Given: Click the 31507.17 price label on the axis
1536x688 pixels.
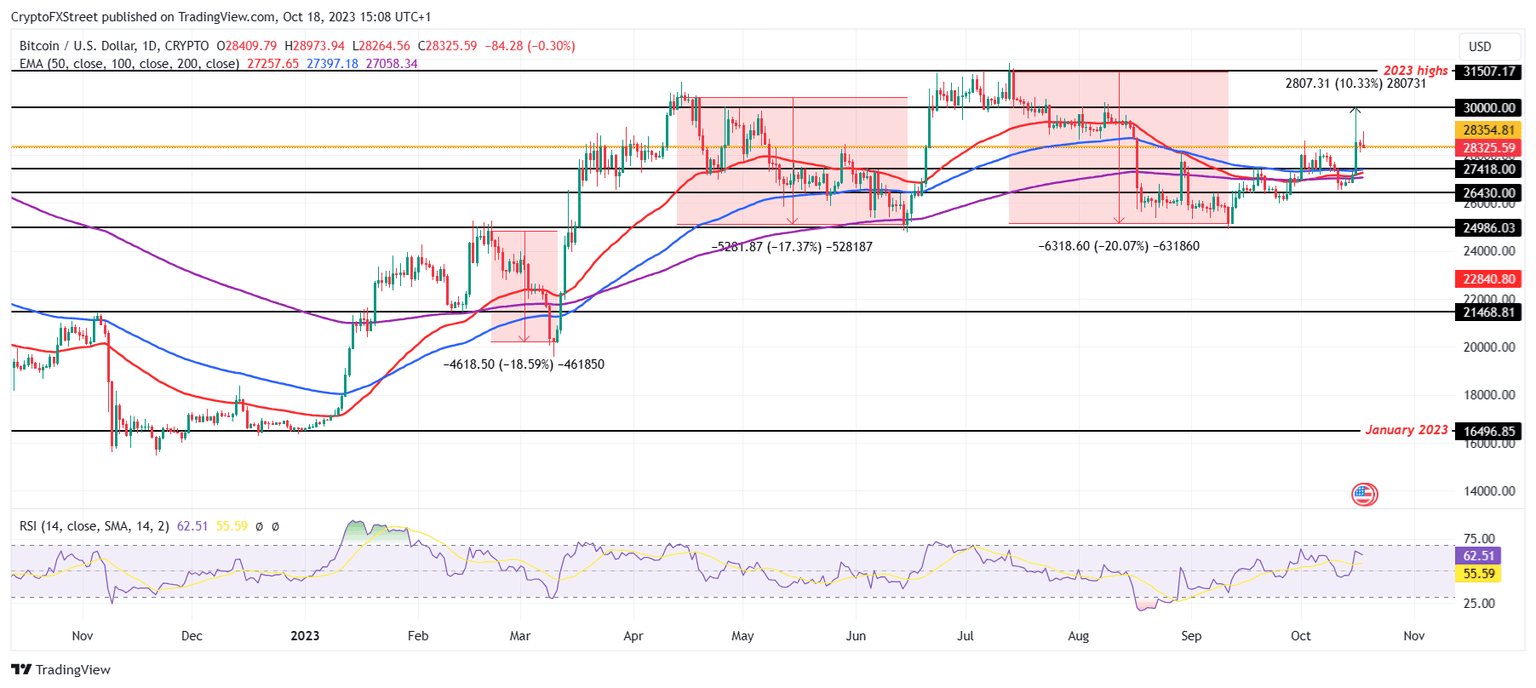Looking at the screenshot, I should pyautogui.click(x=1489, y=71).
